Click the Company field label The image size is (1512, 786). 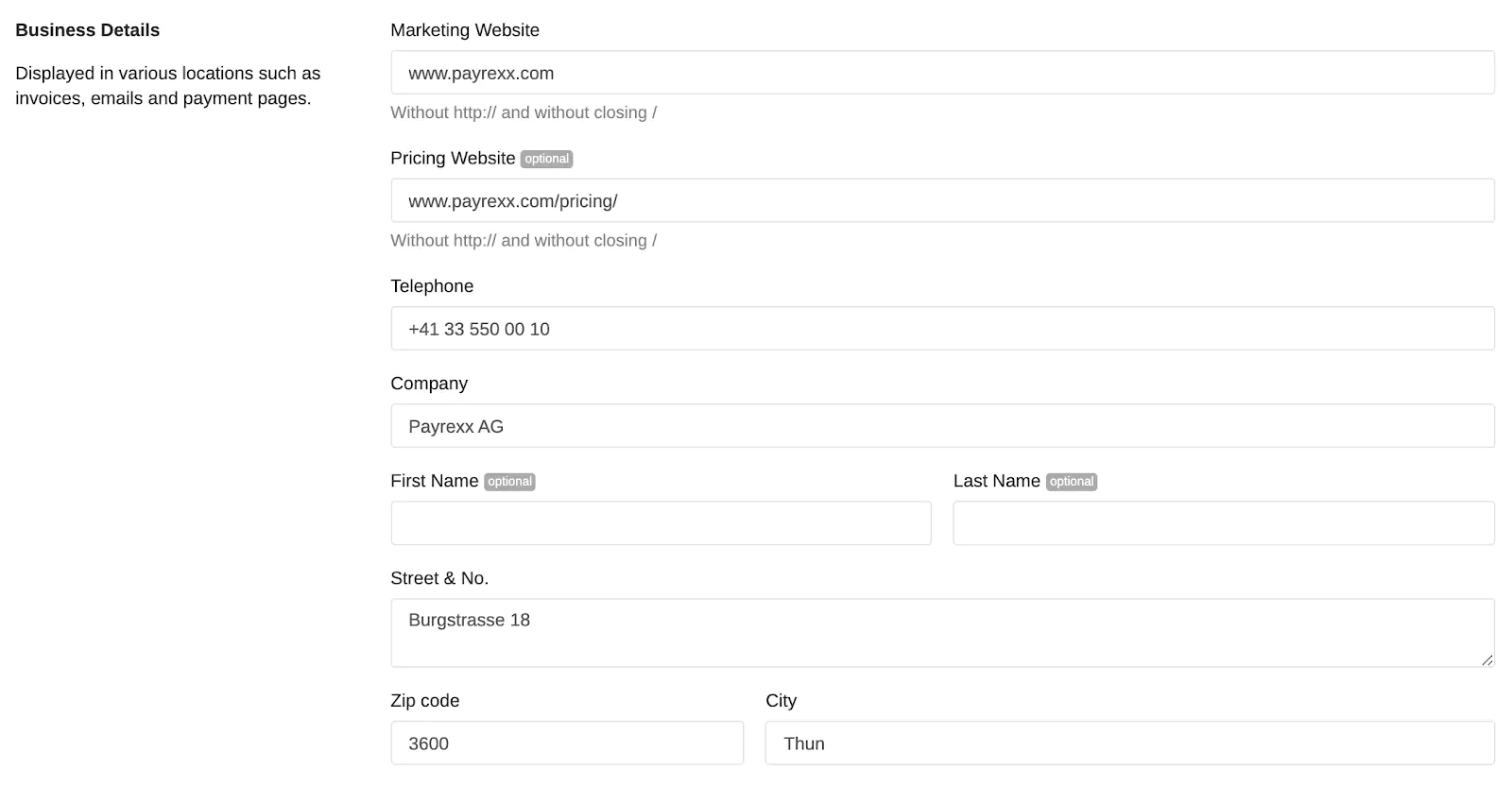428,384
